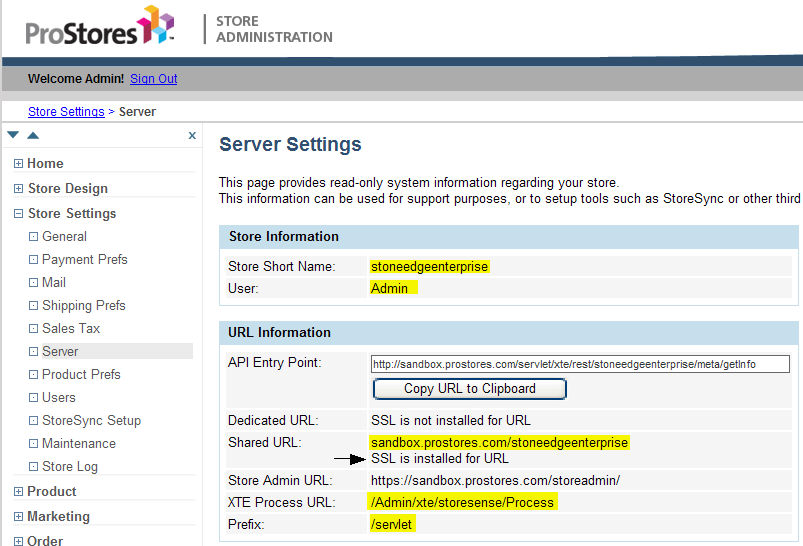Click the down triangle above the menu
803x546 pixels.
click(13, 135)
